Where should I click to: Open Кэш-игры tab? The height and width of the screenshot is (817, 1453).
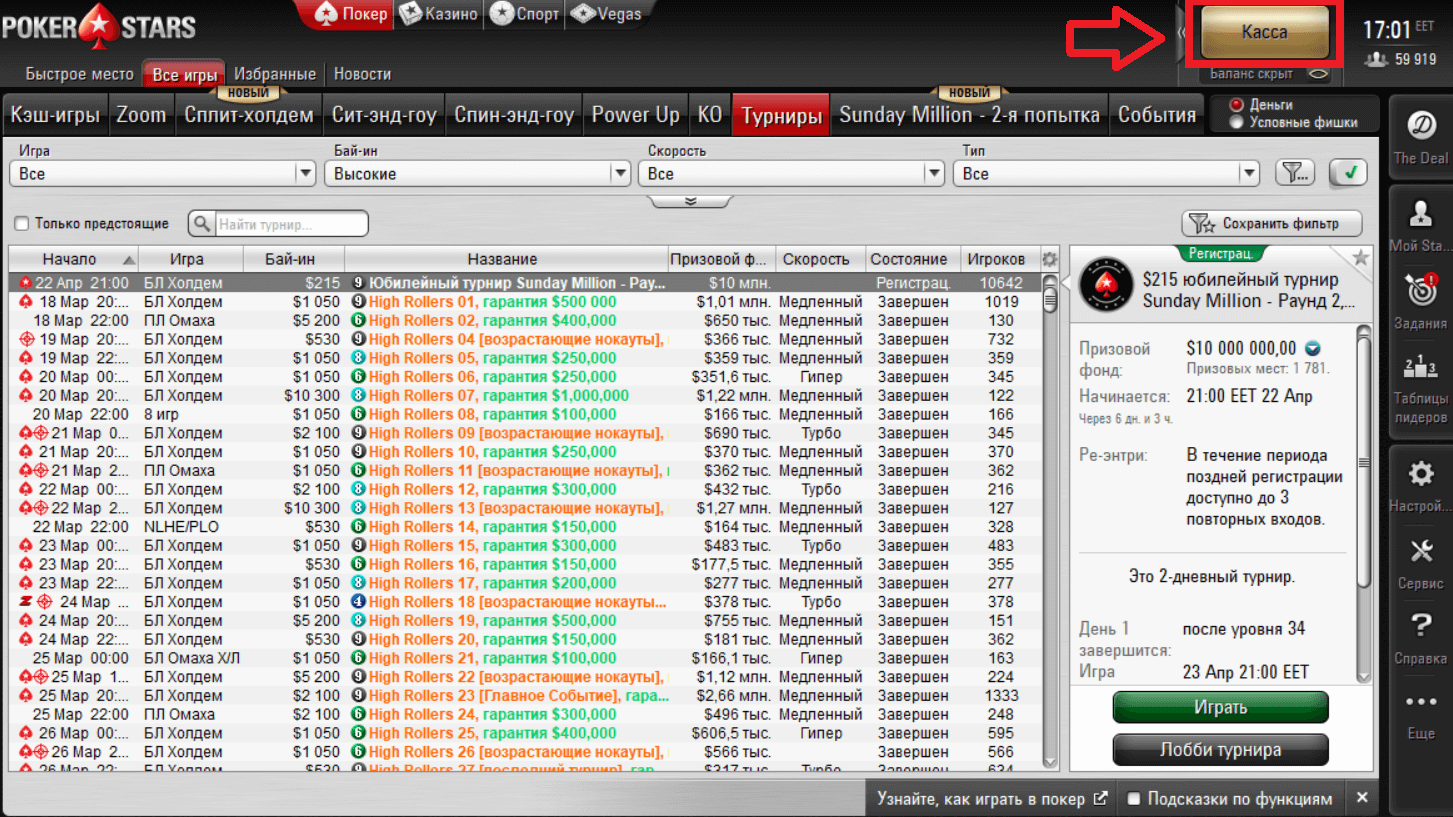click(x=55, y=115)
